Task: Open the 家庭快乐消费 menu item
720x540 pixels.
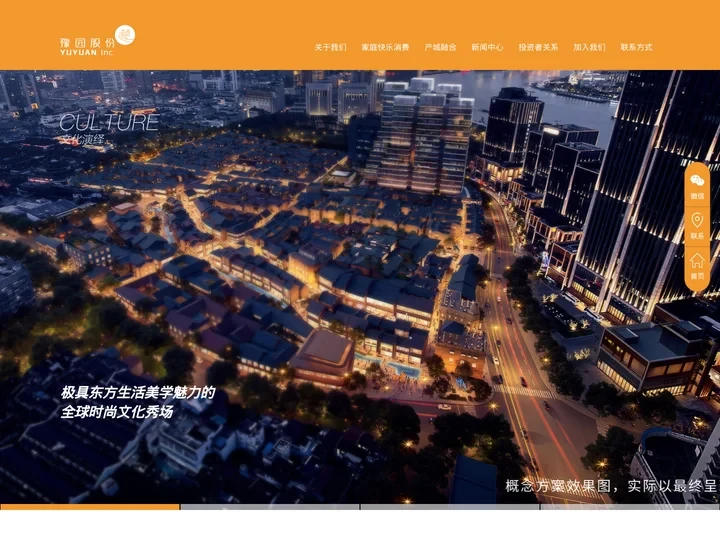Action: click(x=385, y=47)
